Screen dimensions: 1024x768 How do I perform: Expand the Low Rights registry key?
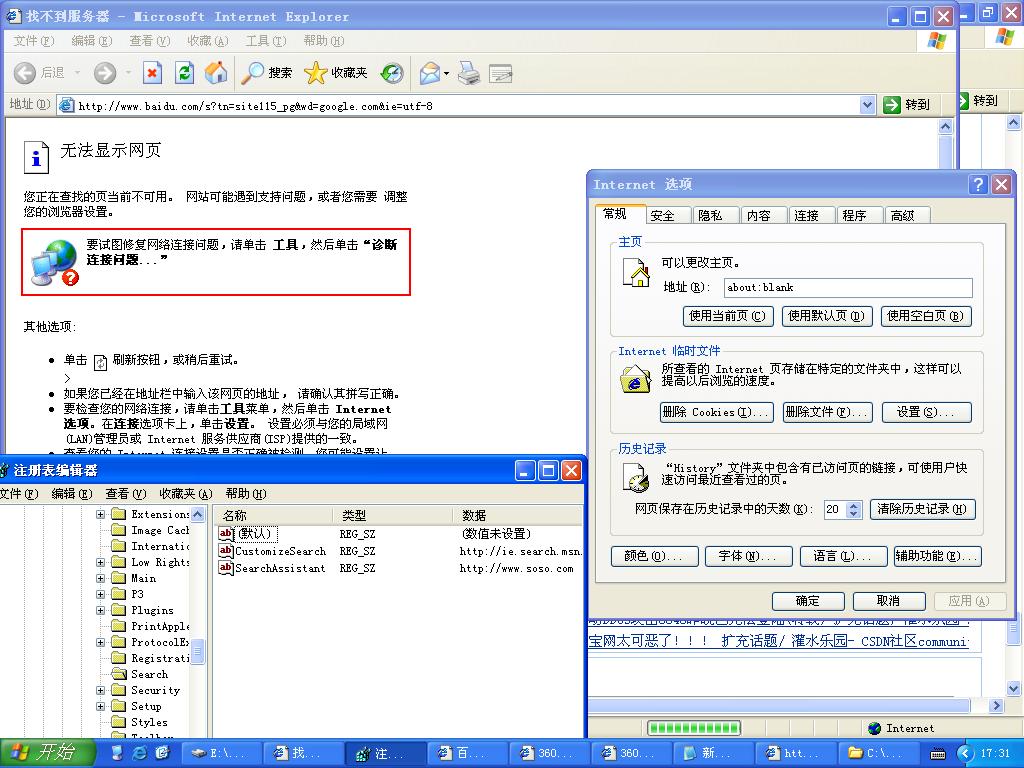pos(101,562)
